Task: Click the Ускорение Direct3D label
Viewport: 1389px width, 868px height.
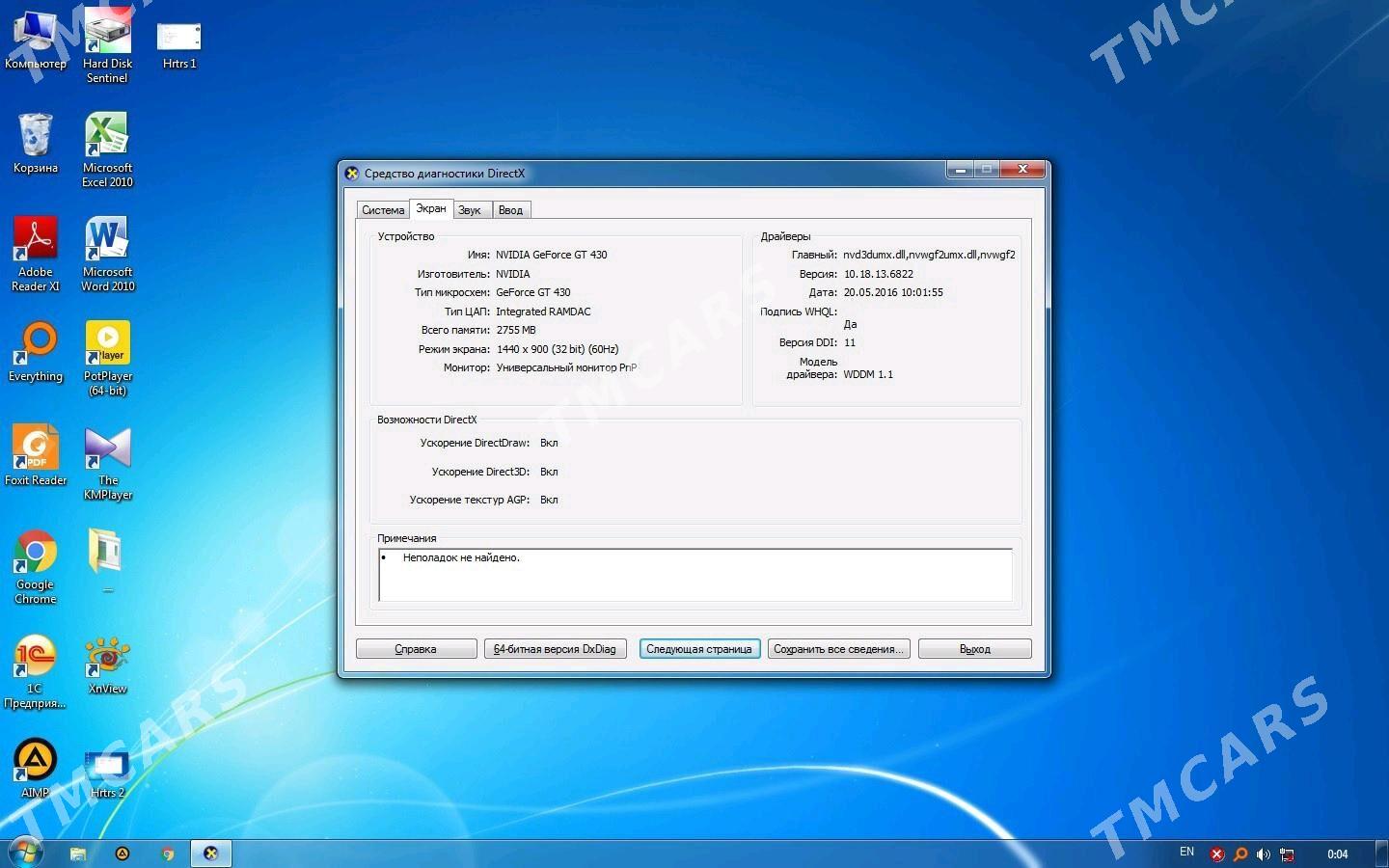Action: point(480,472)
